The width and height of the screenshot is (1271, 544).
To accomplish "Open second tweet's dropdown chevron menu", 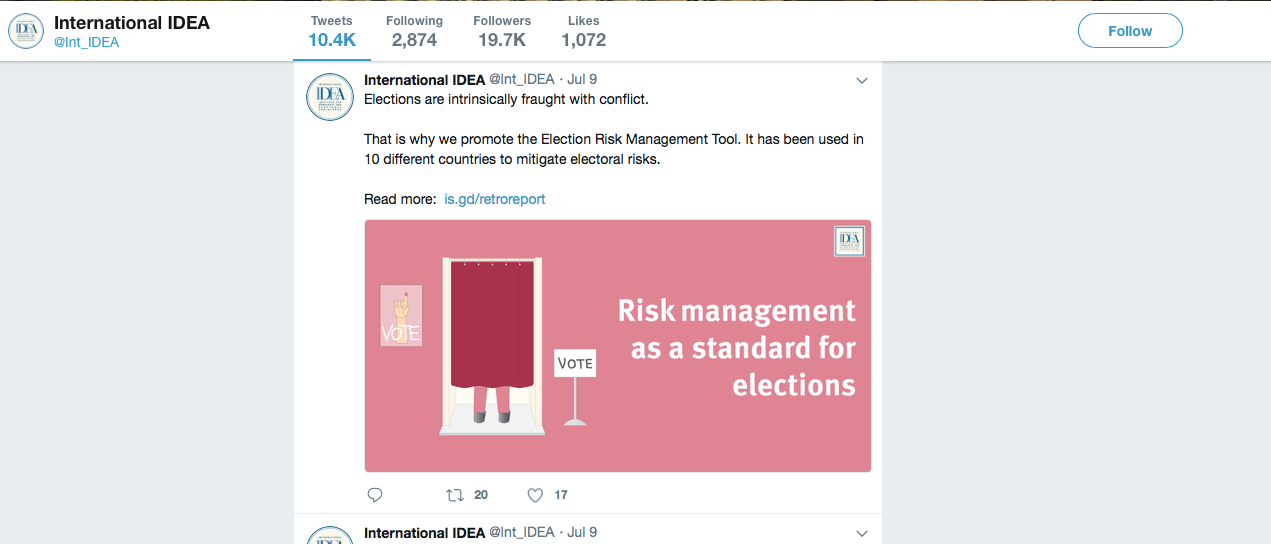I will (x=862, y=533).
